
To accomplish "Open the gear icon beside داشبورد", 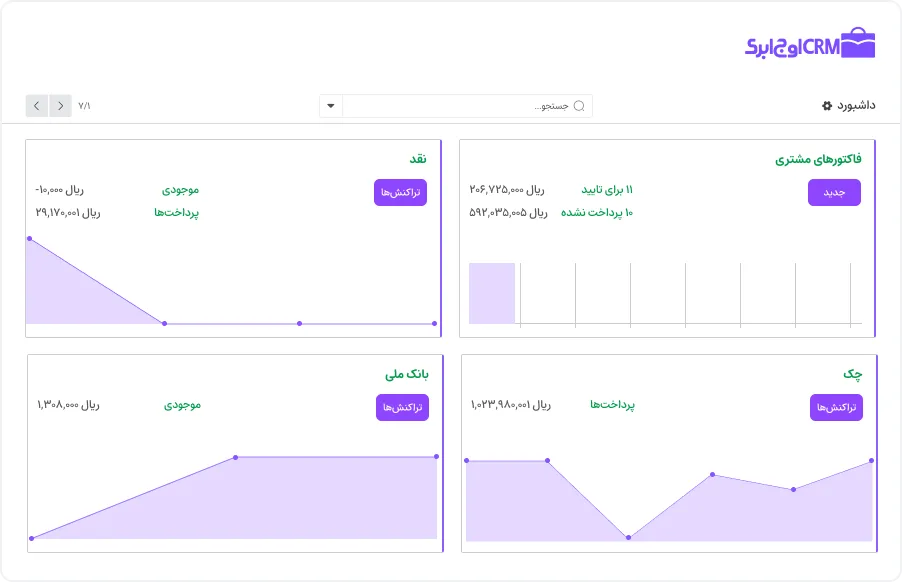I will (826, 105).
